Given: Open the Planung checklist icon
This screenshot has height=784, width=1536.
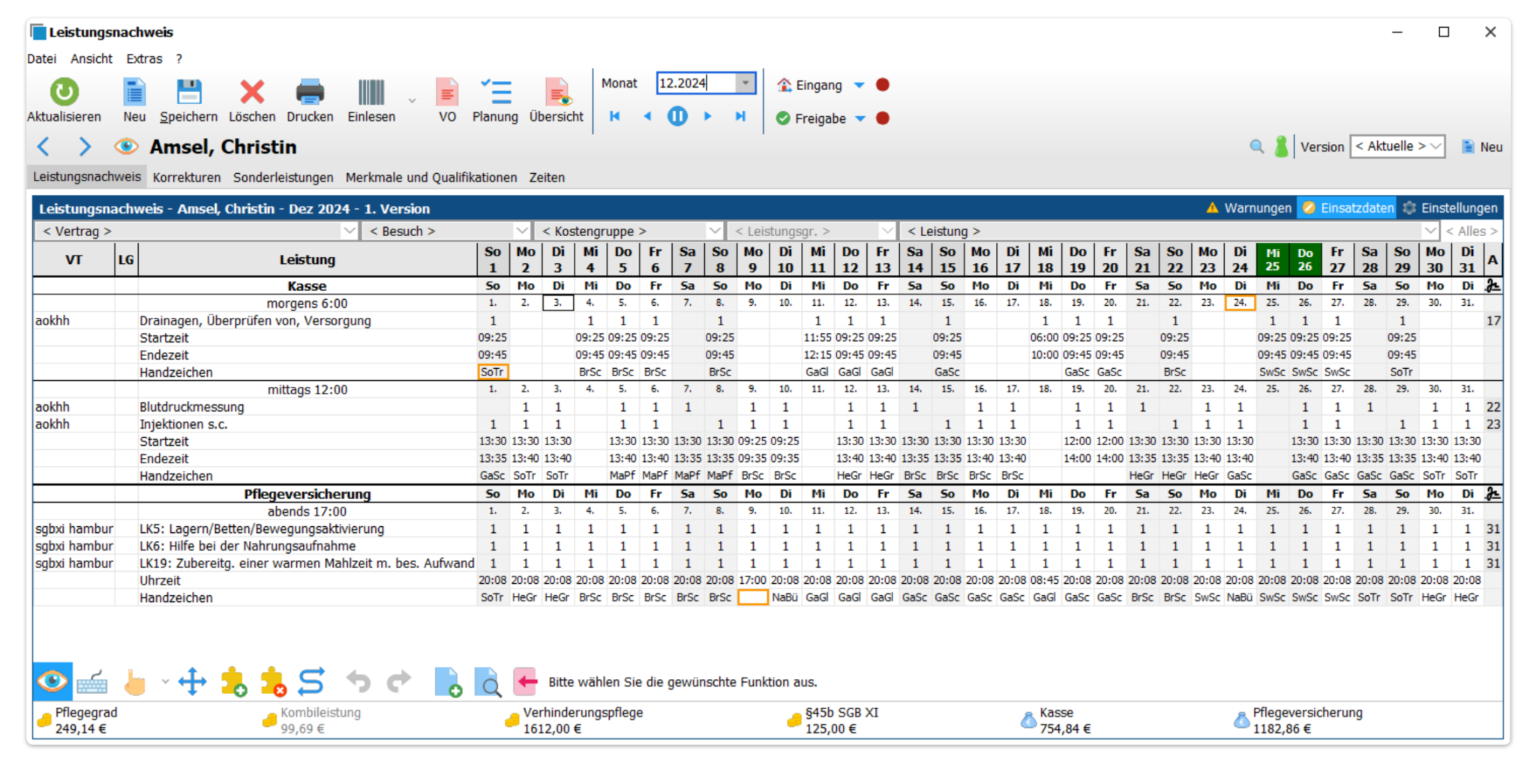Looking at the screenshot, I should [495, 92].
